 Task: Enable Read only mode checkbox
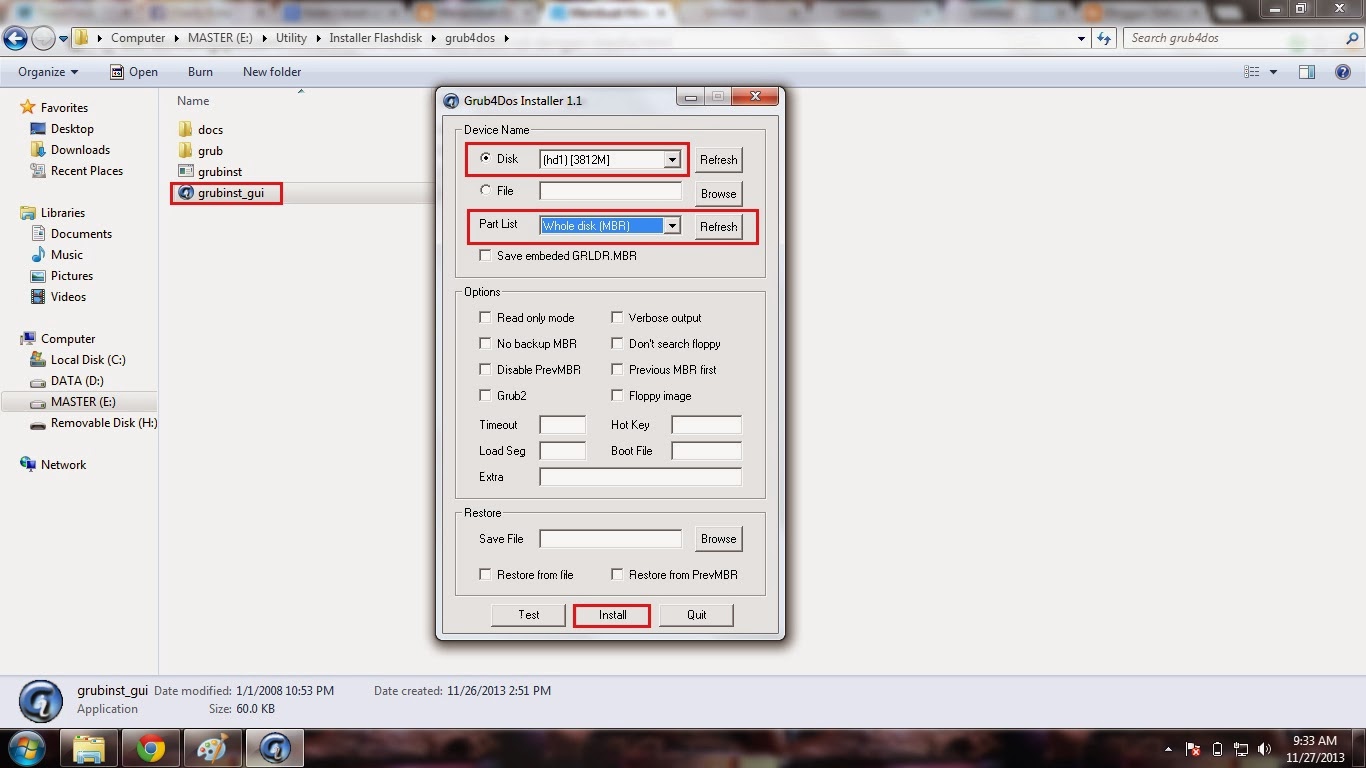(486, 318)
